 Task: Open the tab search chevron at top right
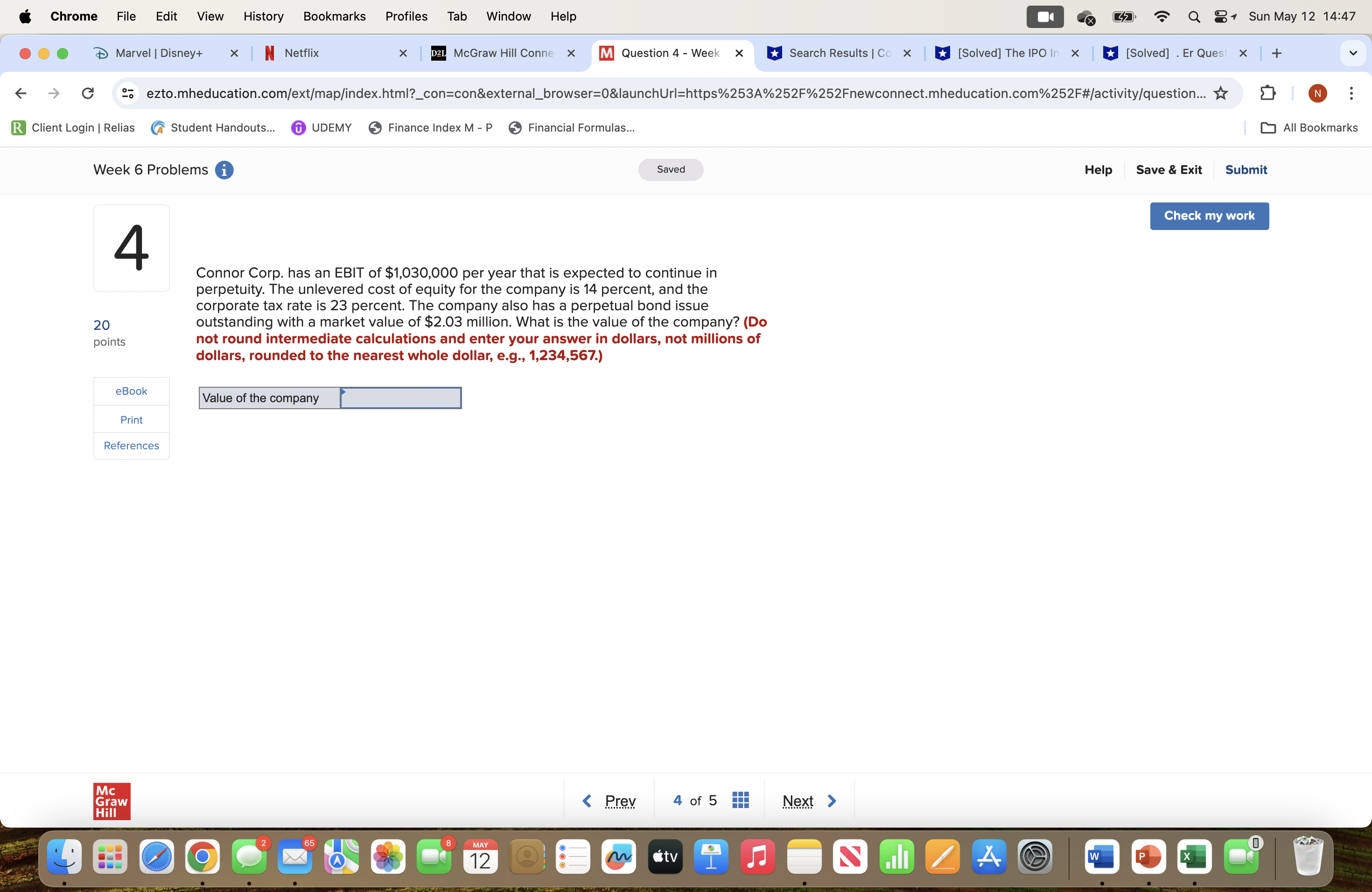coord(1353,53)
